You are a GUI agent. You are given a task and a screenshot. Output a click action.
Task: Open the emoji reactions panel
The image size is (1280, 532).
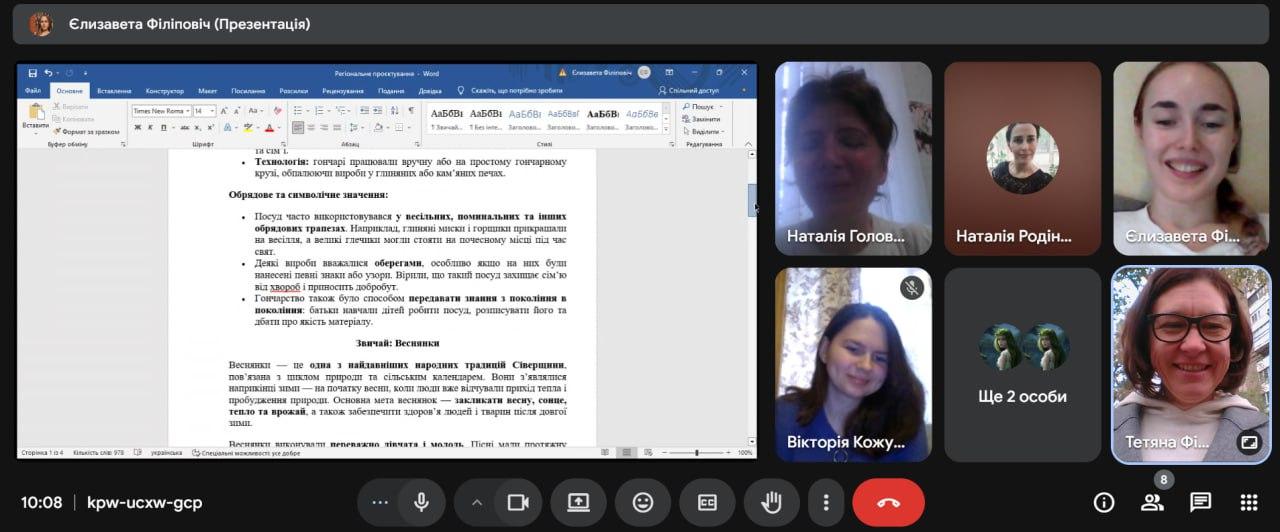pyautogui.click(x=643, y=502)
